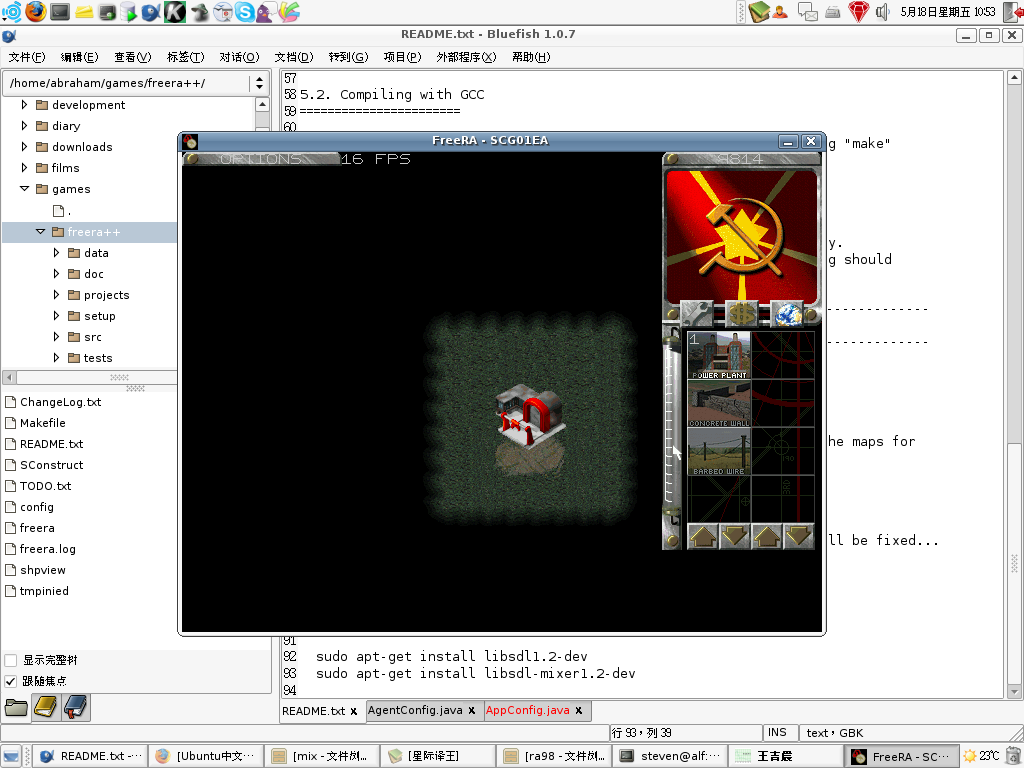Click the OPTIONS button in FreeRA
This screenshot has height=768, width=1024.
click(x=261, y=159)
